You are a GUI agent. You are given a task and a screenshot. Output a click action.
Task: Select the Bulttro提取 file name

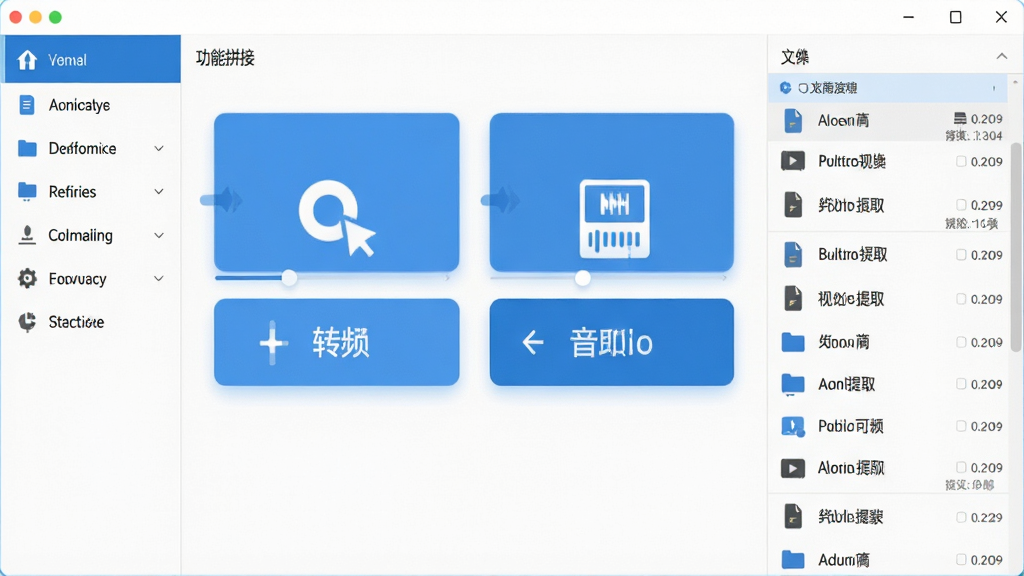click(x=852, y=255)
